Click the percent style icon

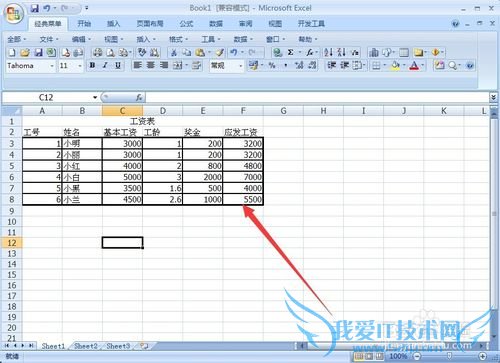[272, 65]
